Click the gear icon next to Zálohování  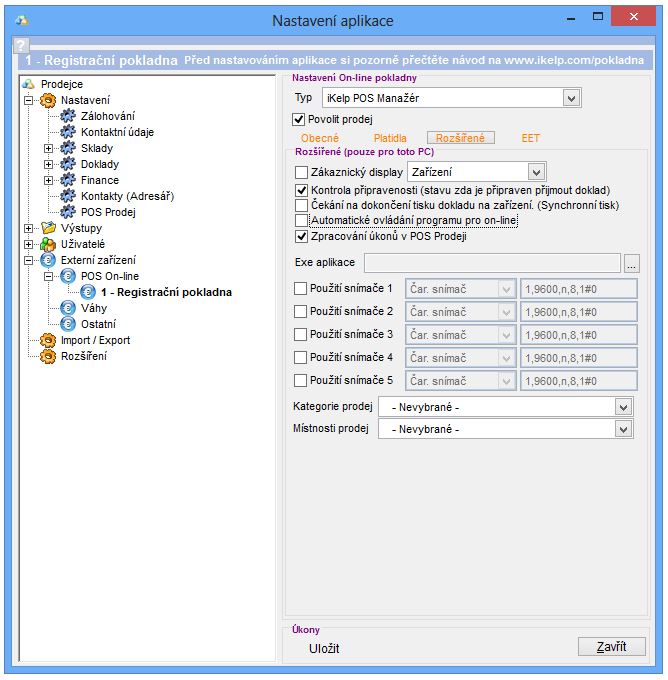click(x=68, y=116)
